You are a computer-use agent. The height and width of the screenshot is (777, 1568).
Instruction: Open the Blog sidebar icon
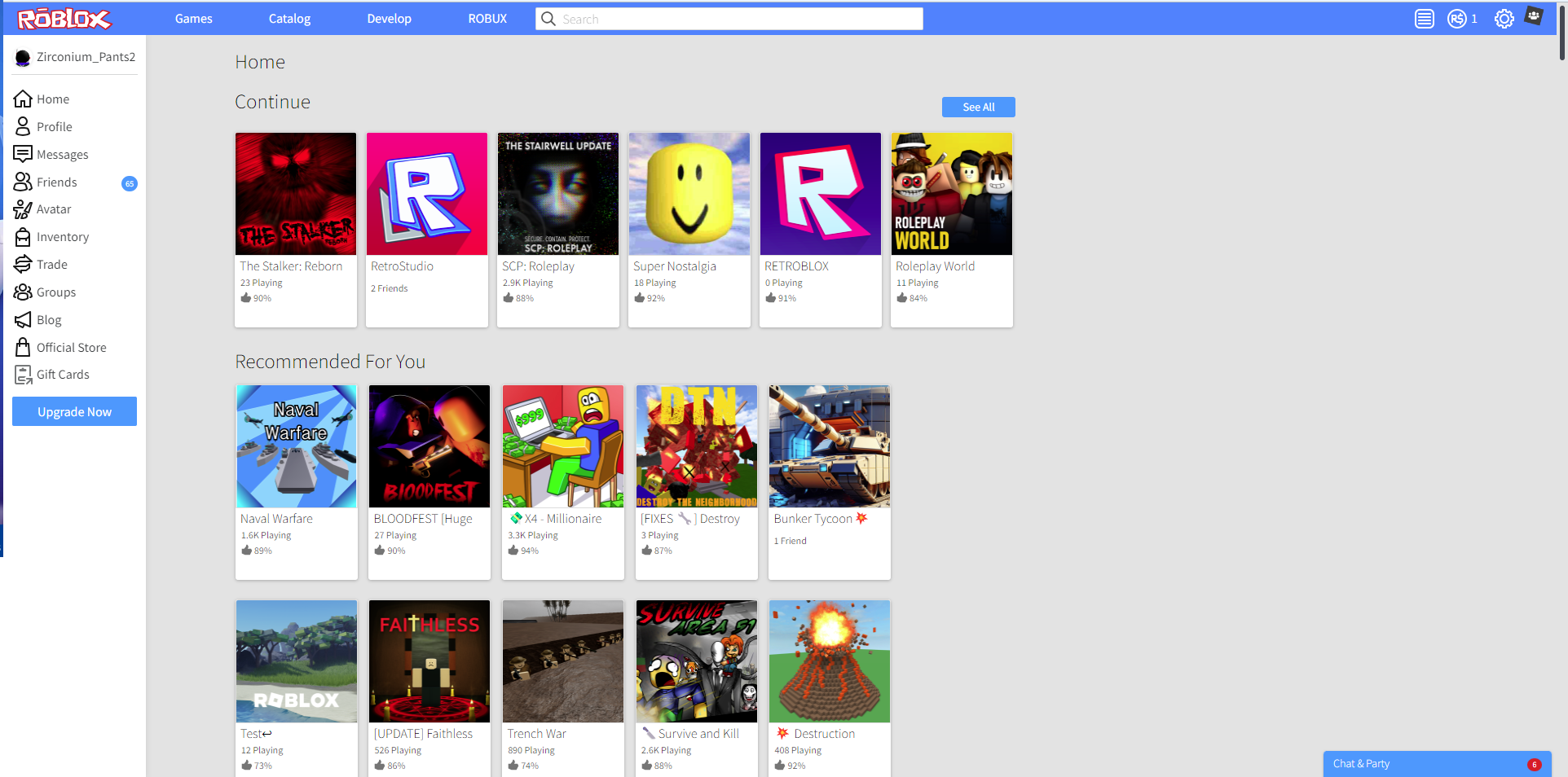[x=23, y=319]
